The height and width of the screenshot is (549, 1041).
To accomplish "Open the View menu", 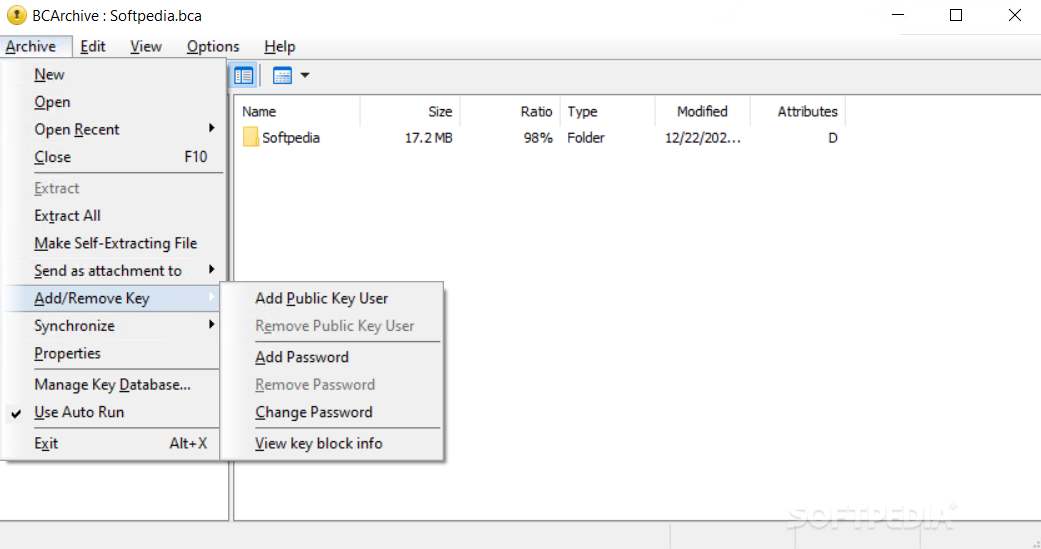I will [x=145, y=46].
